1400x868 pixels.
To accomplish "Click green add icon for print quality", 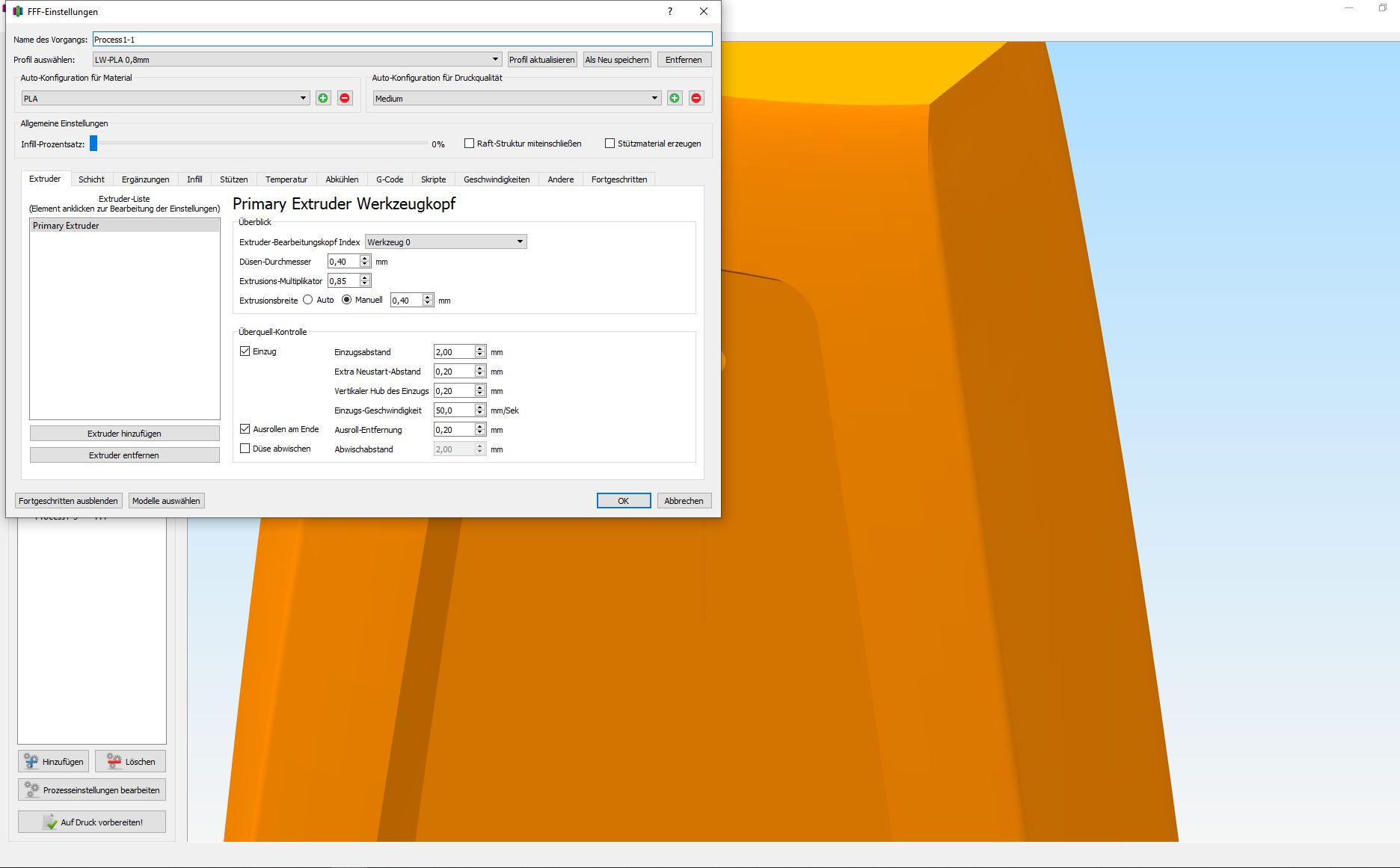I will (x=675, y=98).
